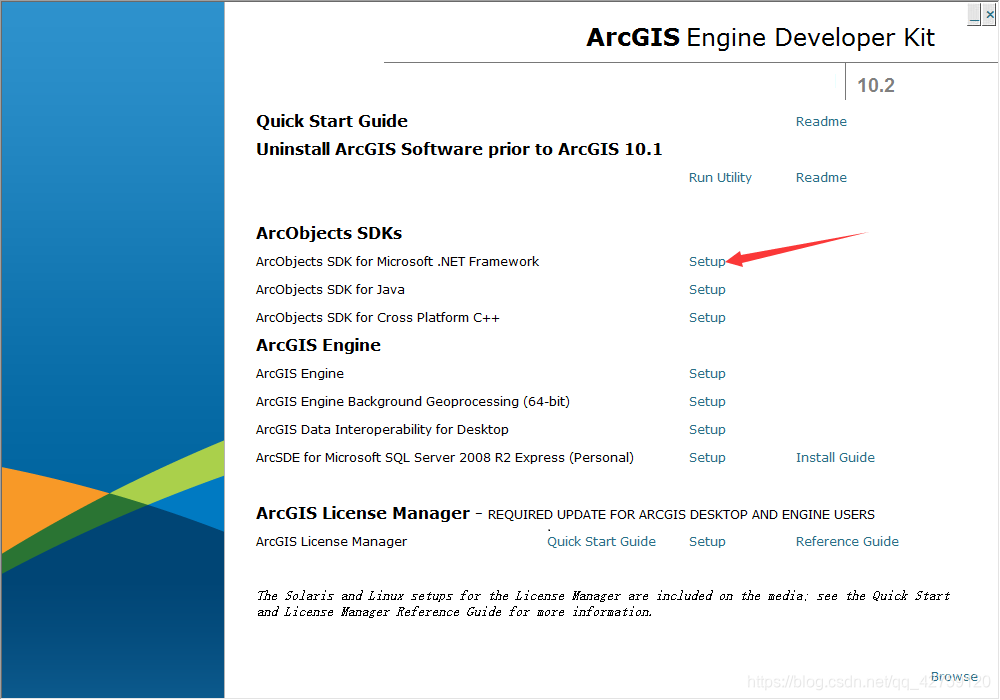Click Setup for ArcObjects SDK for Cross Platform C++
This screenshot has width=1000, height=700.
707,317
